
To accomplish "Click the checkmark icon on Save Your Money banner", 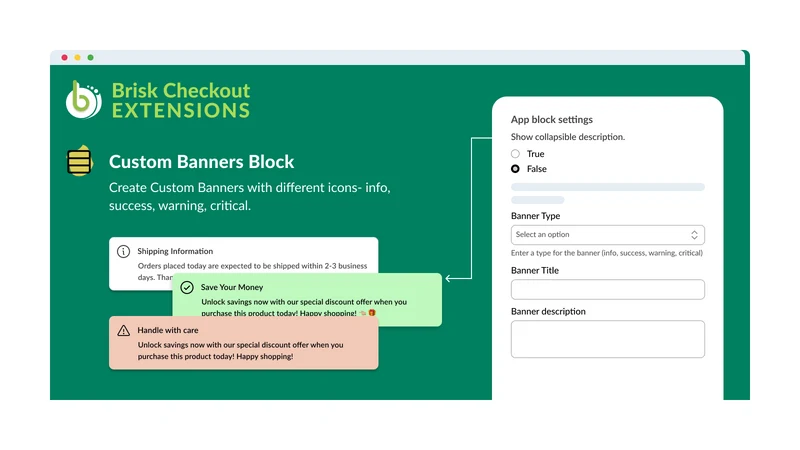I will click(187, 287).
